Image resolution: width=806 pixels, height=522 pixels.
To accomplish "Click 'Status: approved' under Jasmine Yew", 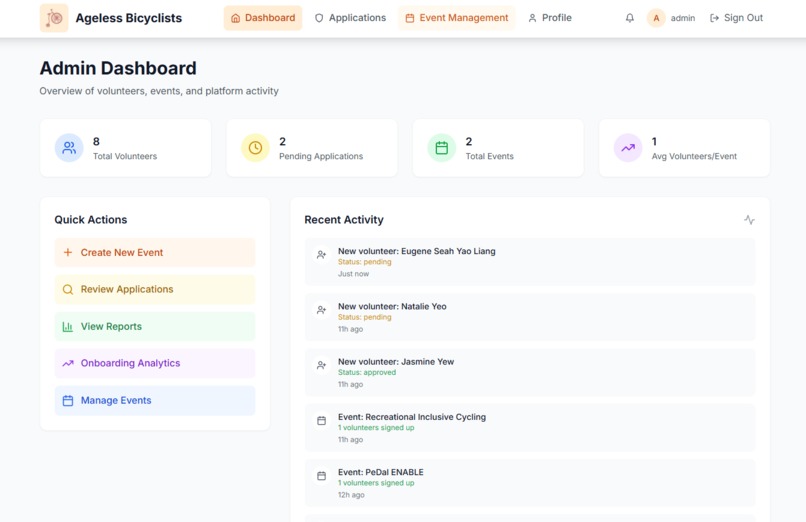I will [367, 372].
